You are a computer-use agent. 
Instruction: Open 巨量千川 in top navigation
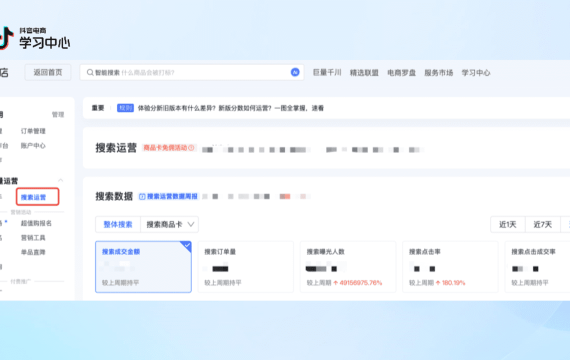tap(327, 72)
